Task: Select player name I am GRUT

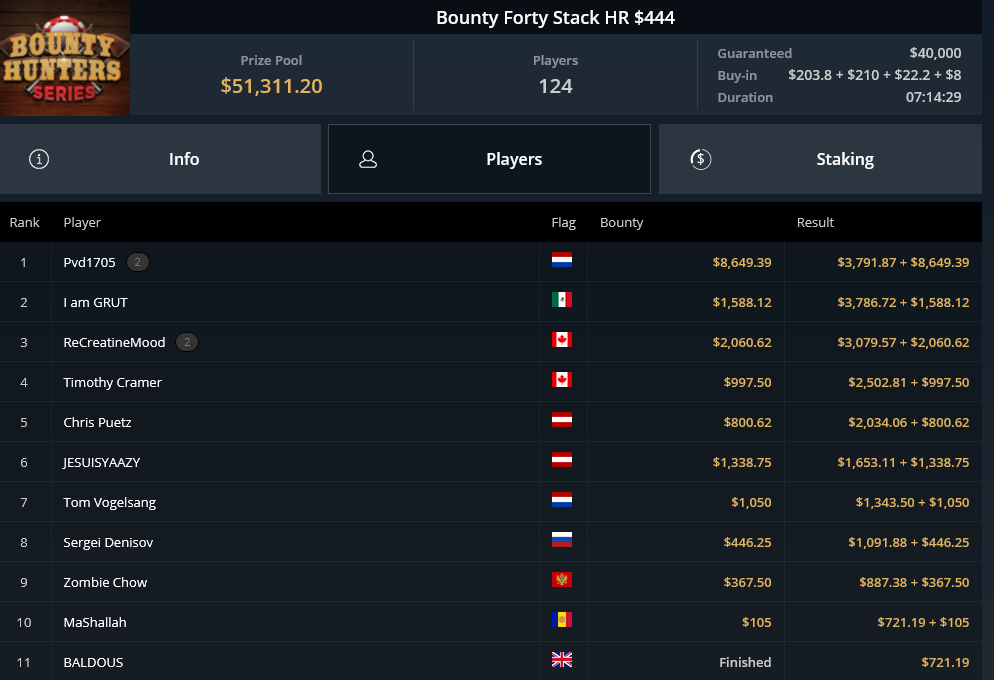Action: tap(96, 302)
